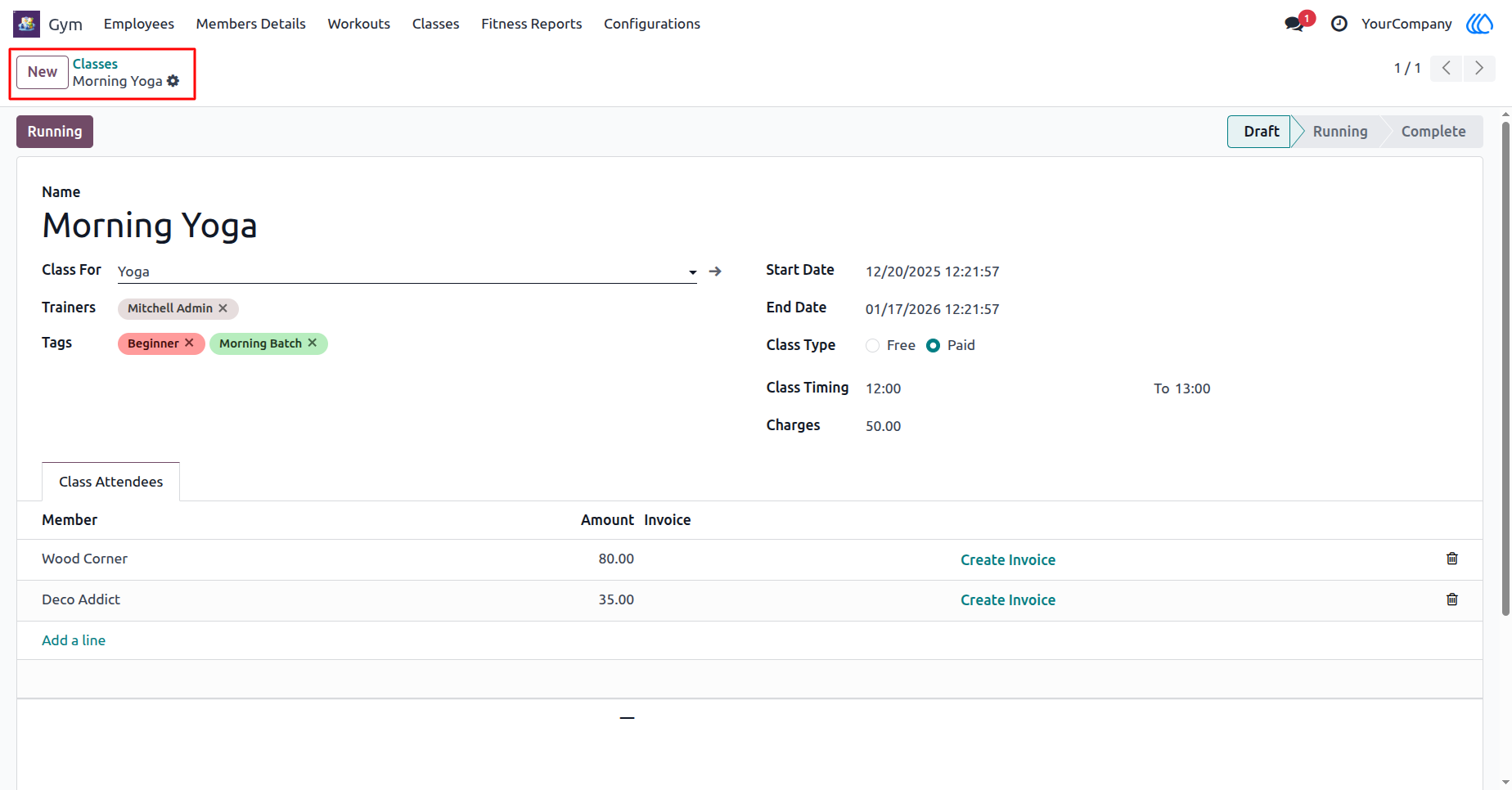Open the Configurations menu
This screenshot has height=790, width=1512.
(x=652, y=24)
